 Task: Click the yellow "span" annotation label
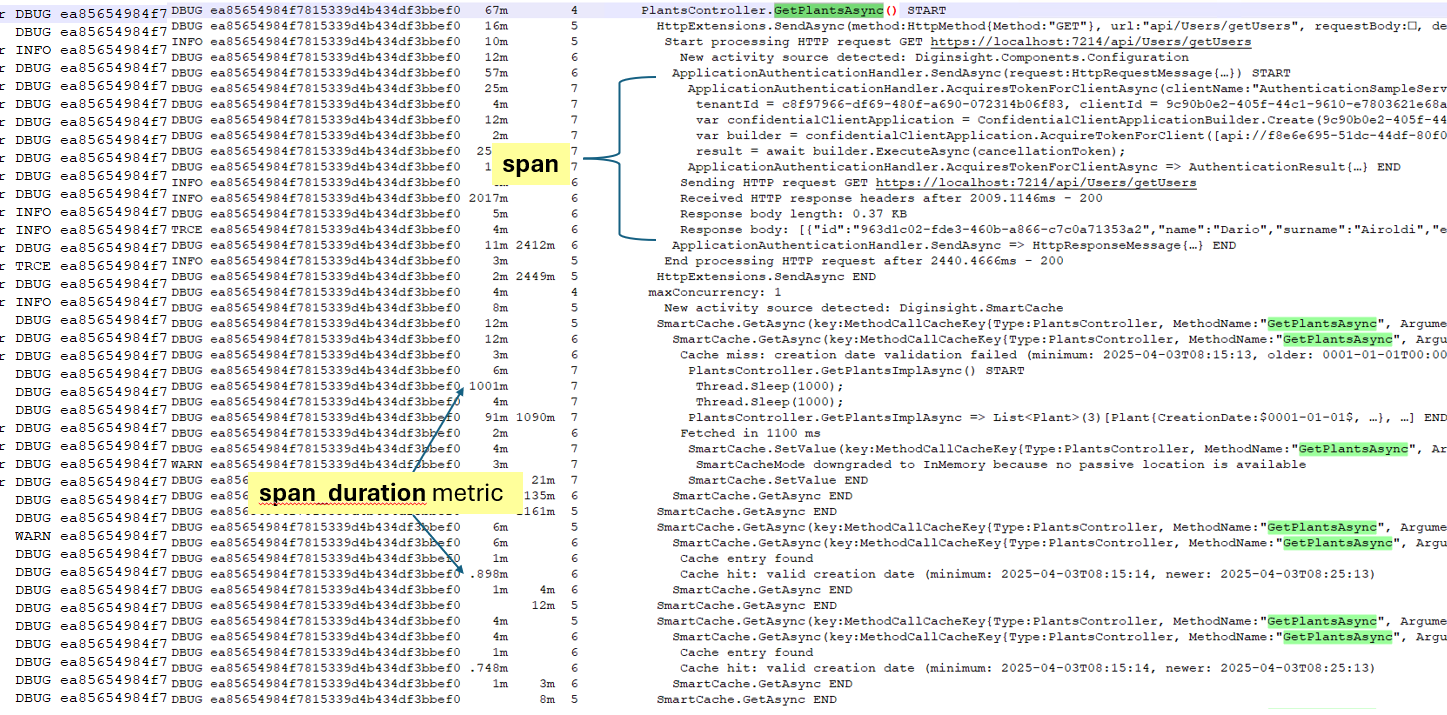[x=530, y=165]
